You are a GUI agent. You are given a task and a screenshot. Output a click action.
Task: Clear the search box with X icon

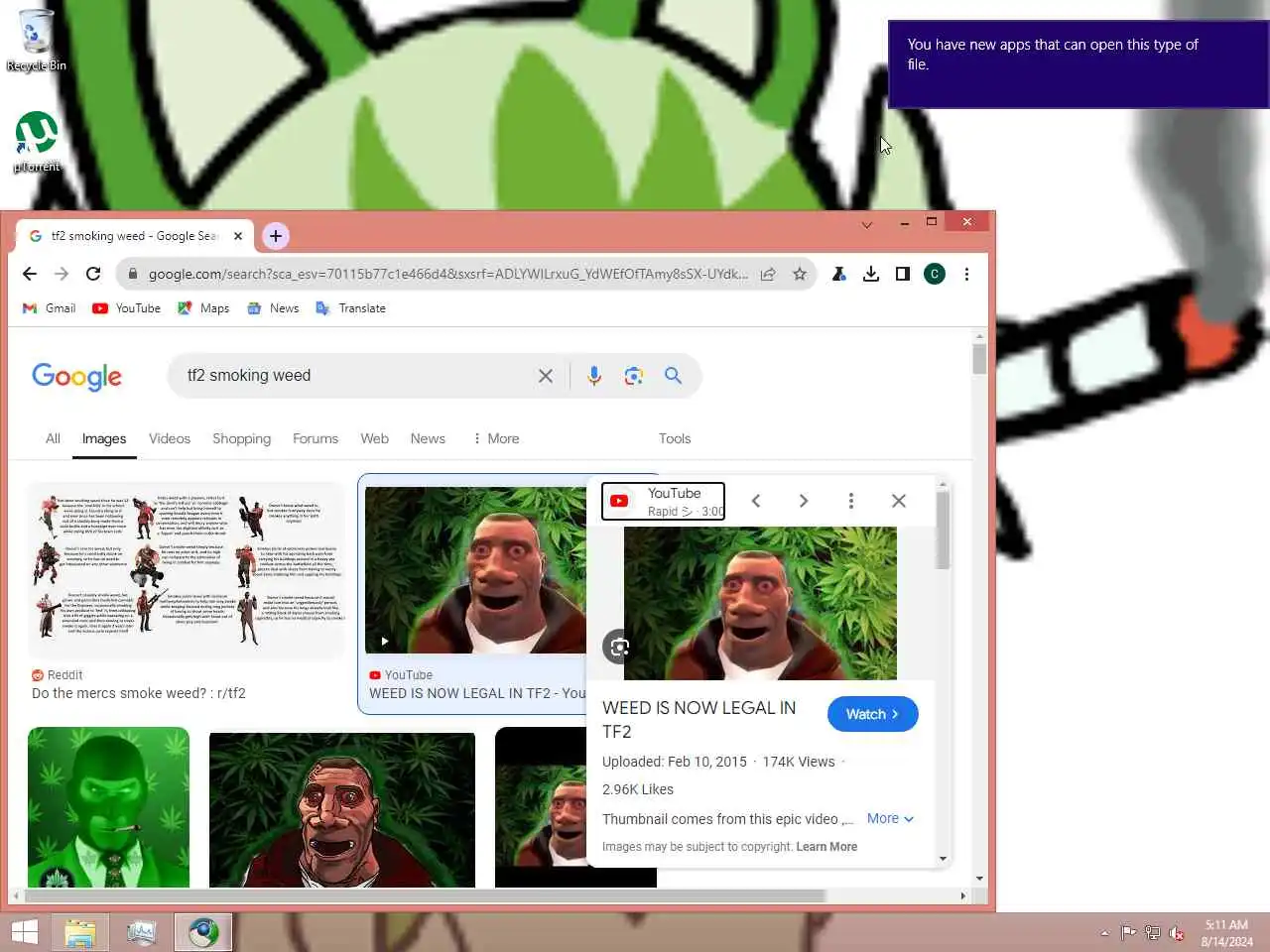coord(546,376)
